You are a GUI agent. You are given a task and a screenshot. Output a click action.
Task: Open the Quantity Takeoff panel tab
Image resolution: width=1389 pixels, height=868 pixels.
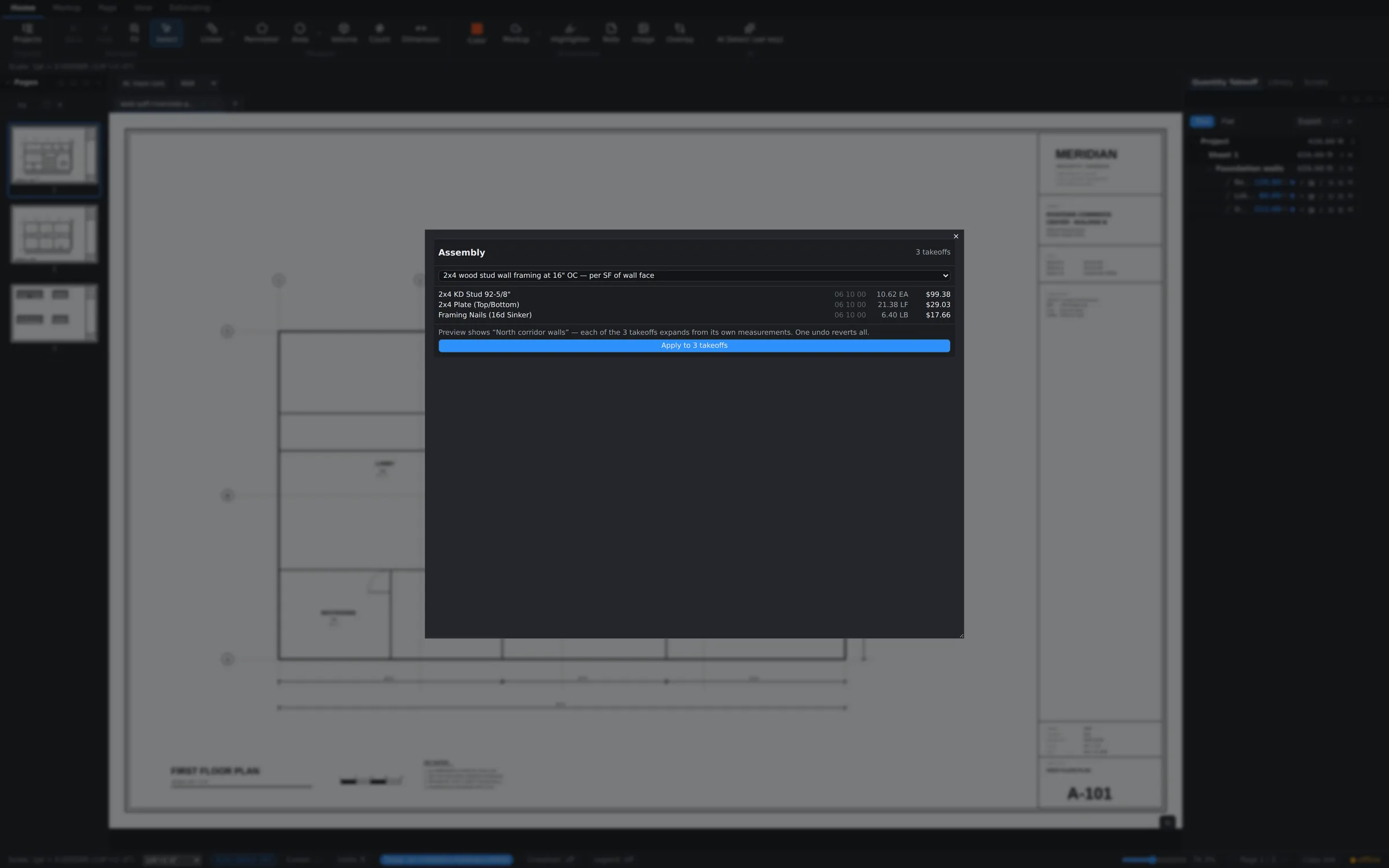click(x=1225, y=83)
